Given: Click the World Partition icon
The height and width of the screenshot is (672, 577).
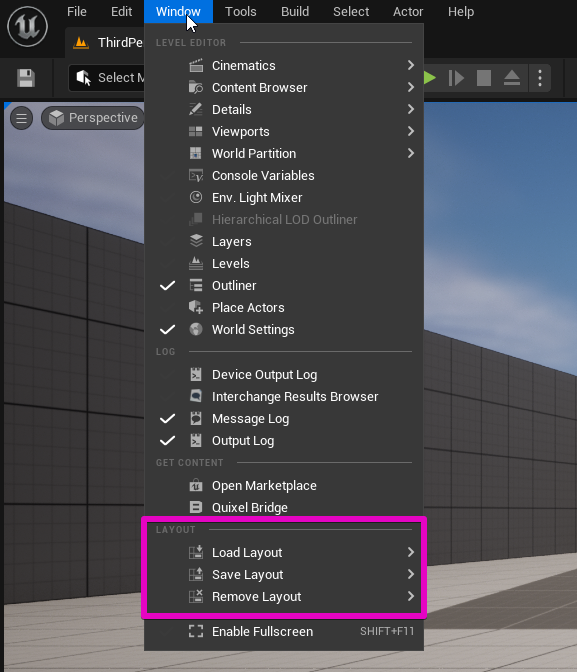Looking at the screenshot, I should 196,153.
